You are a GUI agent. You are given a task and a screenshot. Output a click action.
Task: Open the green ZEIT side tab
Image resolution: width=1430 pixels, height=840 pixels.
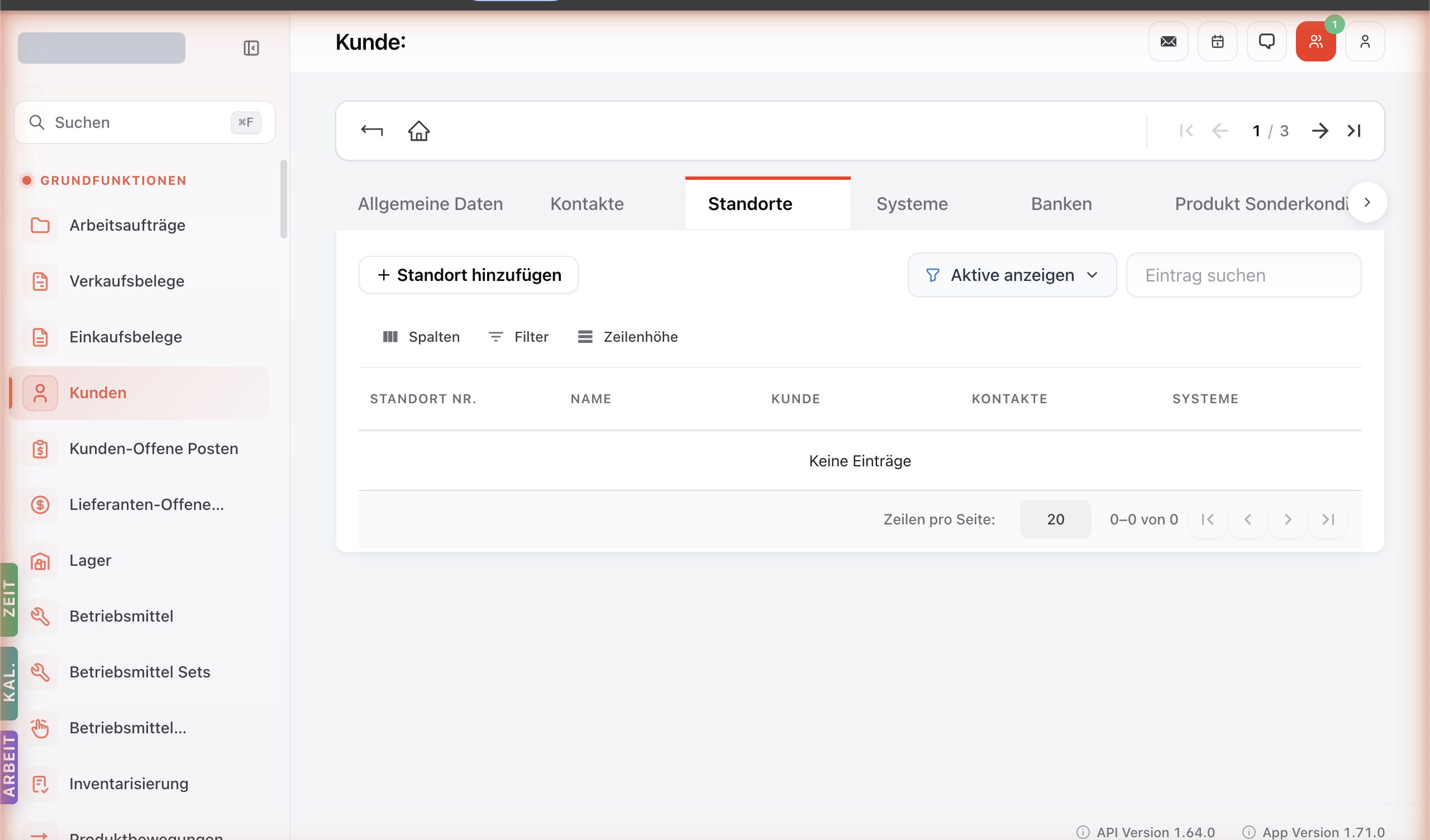[8, 599]
